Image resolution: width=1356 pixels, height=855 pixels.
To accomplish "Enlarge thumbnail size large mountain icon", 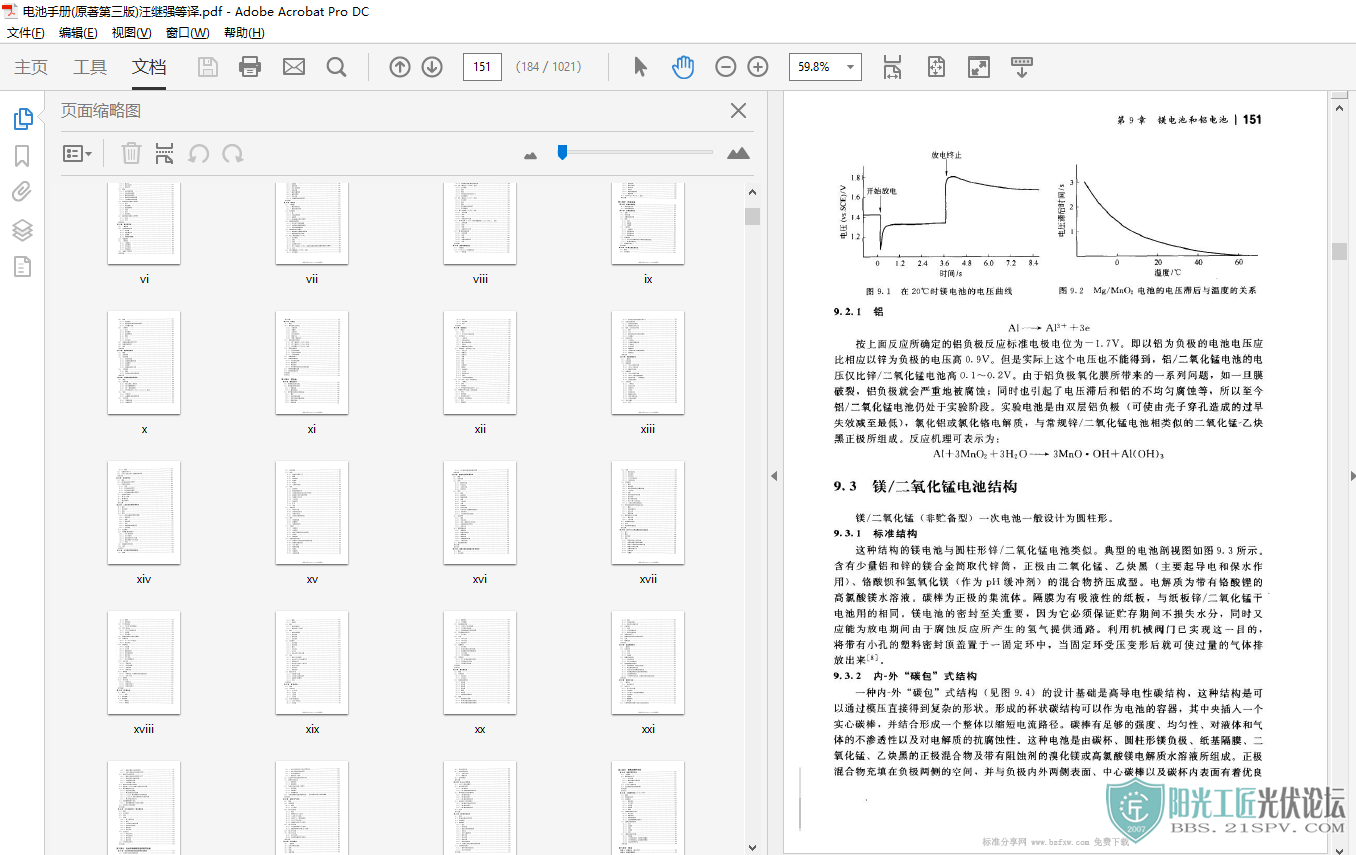I will [738, 153].
